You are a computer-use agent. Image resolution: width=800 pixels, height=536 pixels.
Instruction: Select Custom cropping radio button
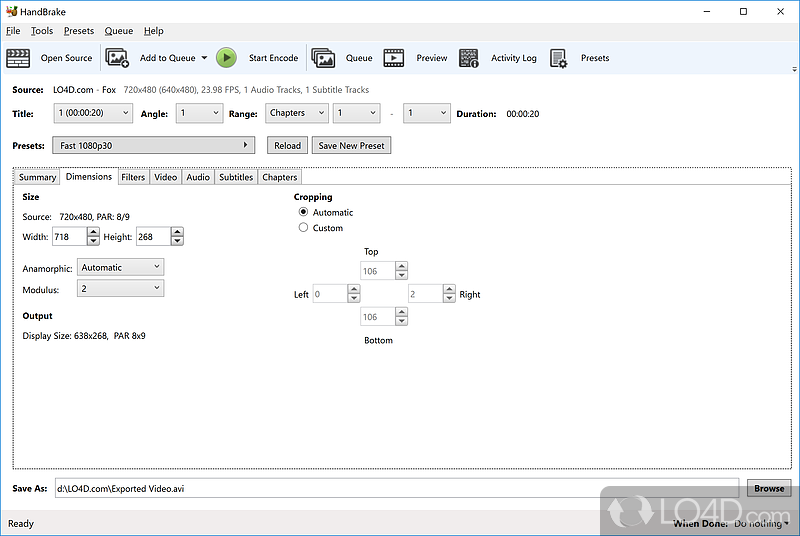coord(303,227)
